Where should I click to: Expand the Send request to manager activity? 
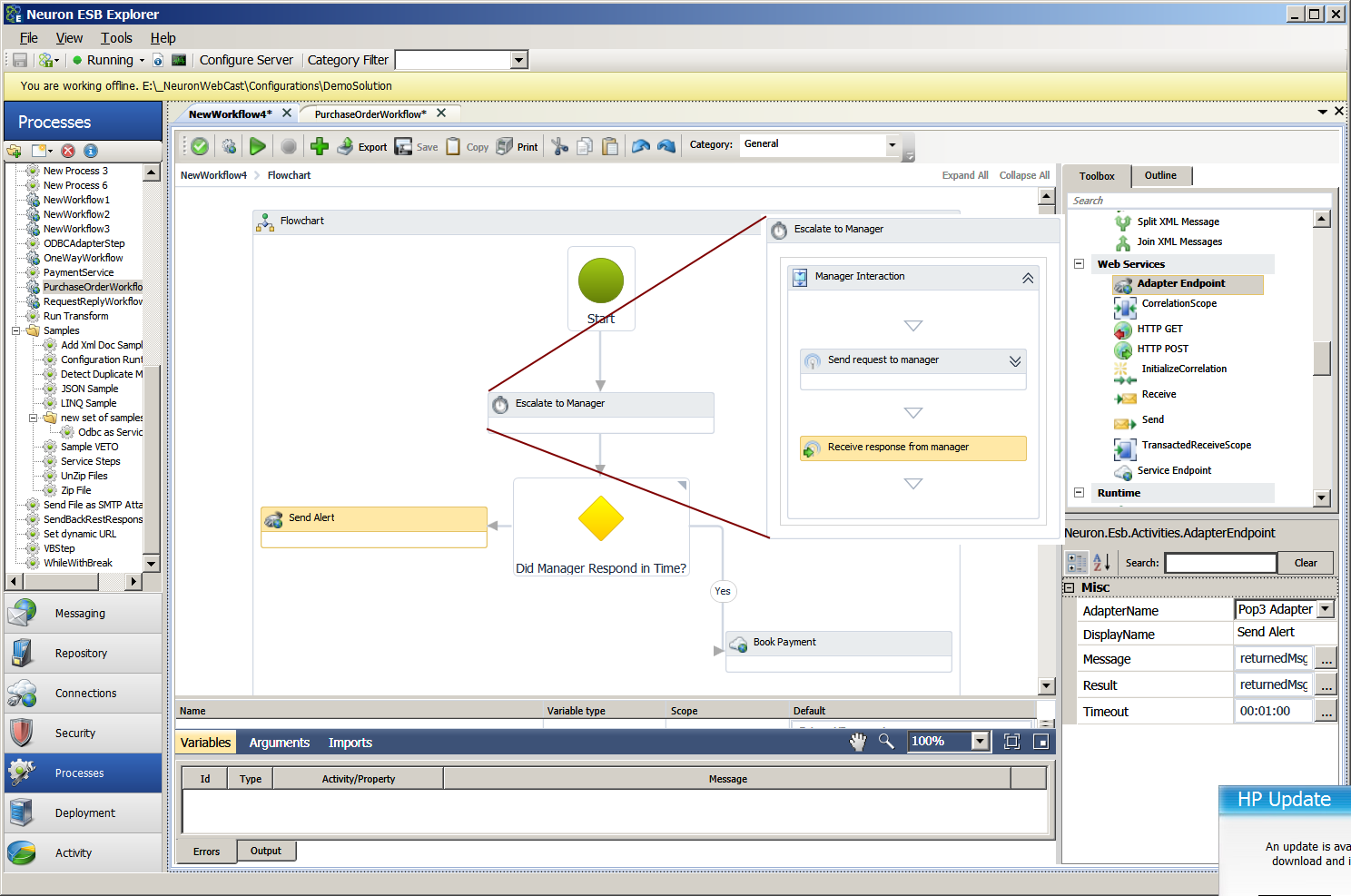(1015, 361)
